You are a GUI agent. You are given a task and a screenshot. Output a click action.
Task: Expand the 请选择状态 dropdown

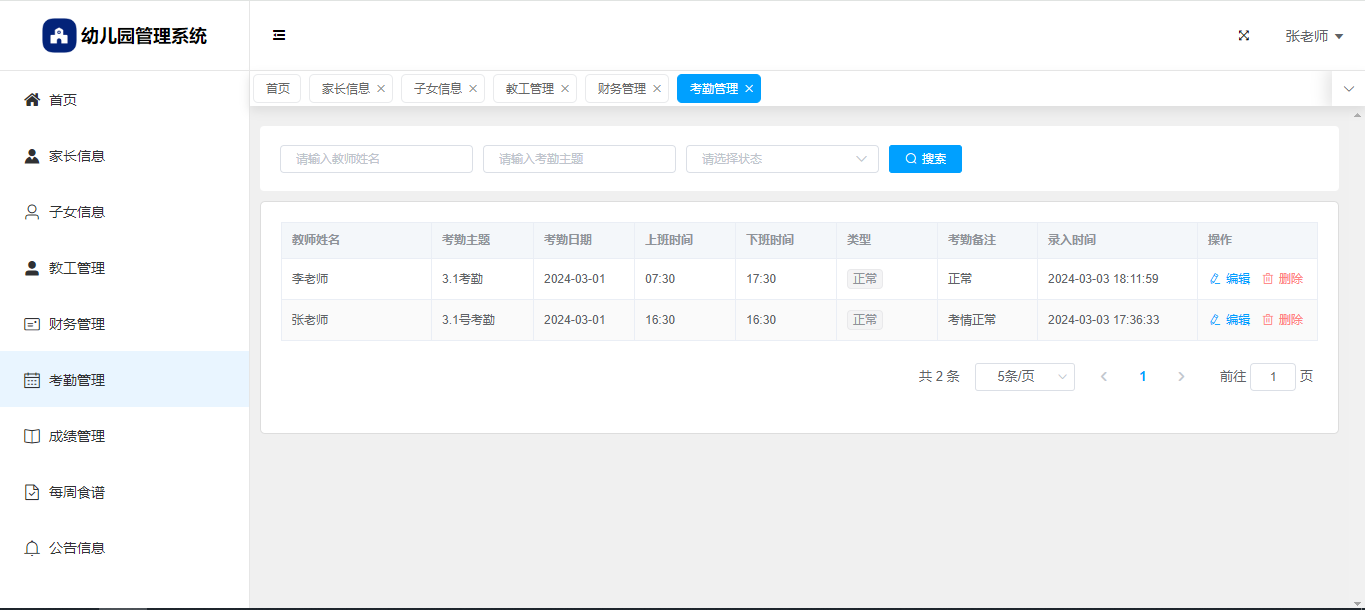coord(781,159)
